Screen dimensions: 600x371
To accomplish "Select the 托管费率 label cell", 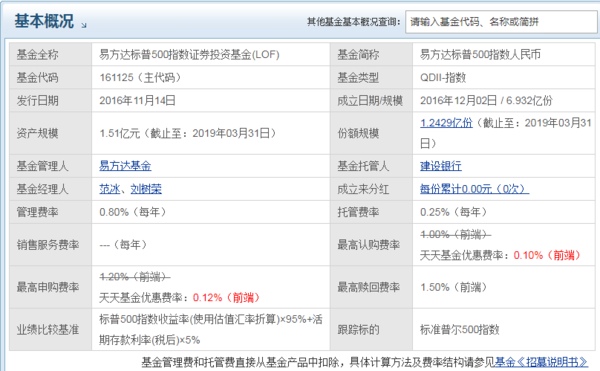I will pos(372,212).
